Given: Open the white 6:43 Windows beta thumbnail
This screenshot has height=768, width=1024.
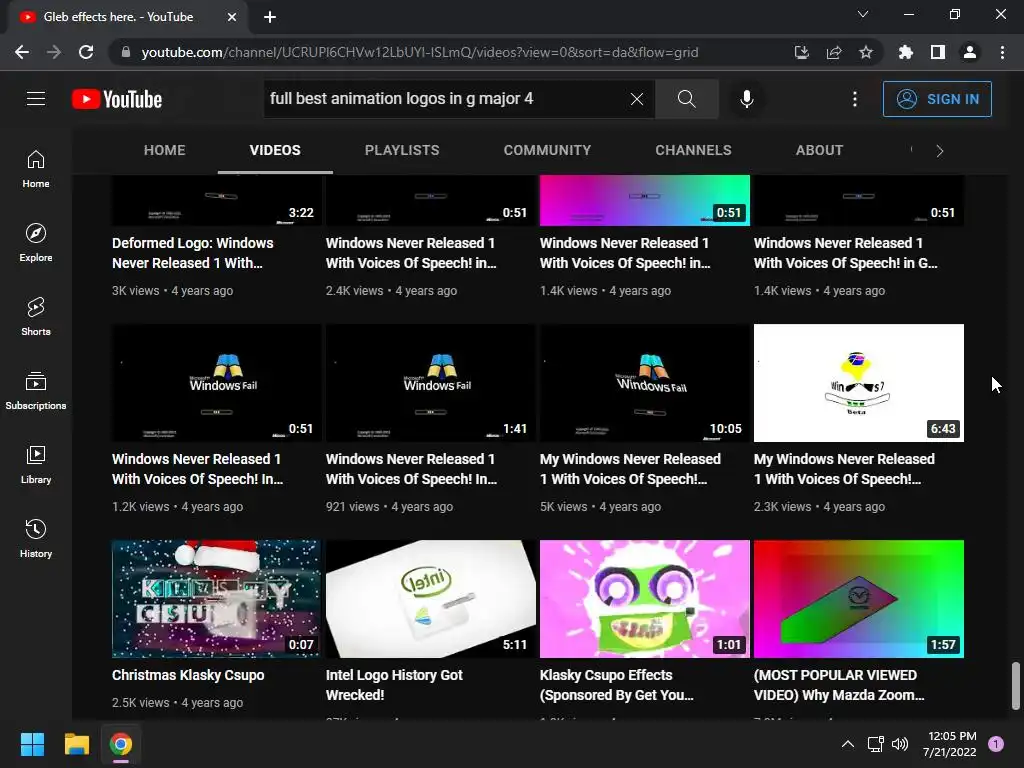Looking at the screenshot, I should tap(859, 383).
